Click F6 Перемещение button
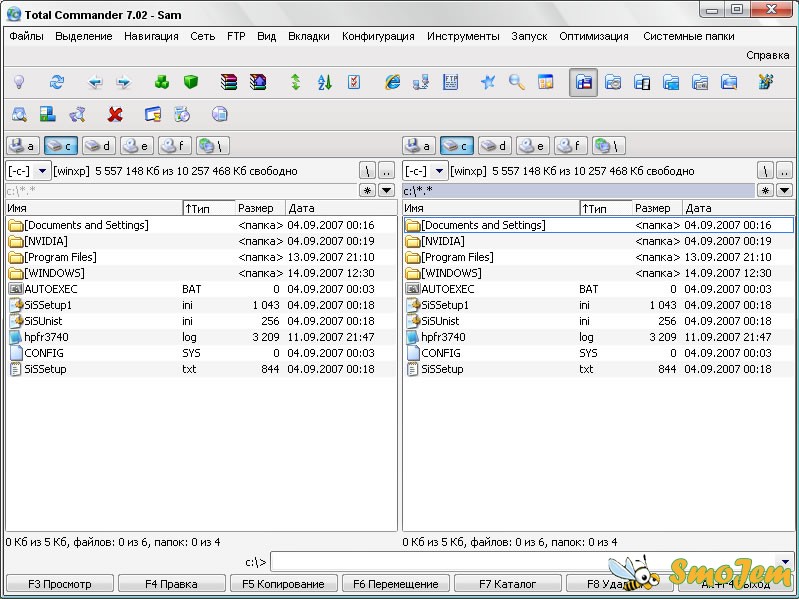799x599 pixels. point(396,584)
